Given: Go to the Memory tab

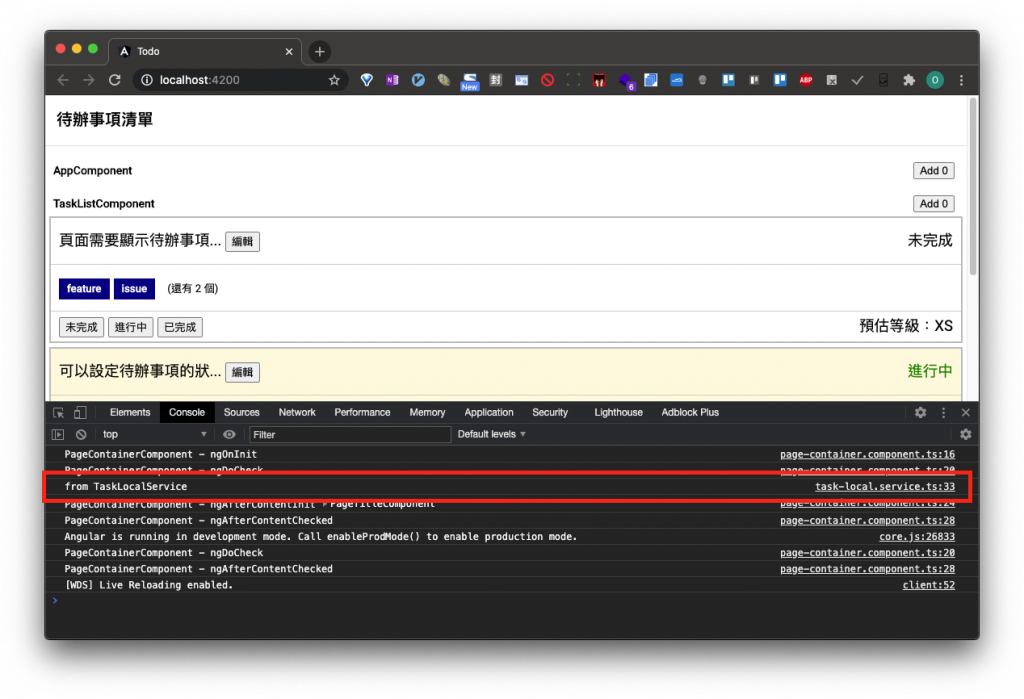Looking at the screenshot, I should coord(427,413).
